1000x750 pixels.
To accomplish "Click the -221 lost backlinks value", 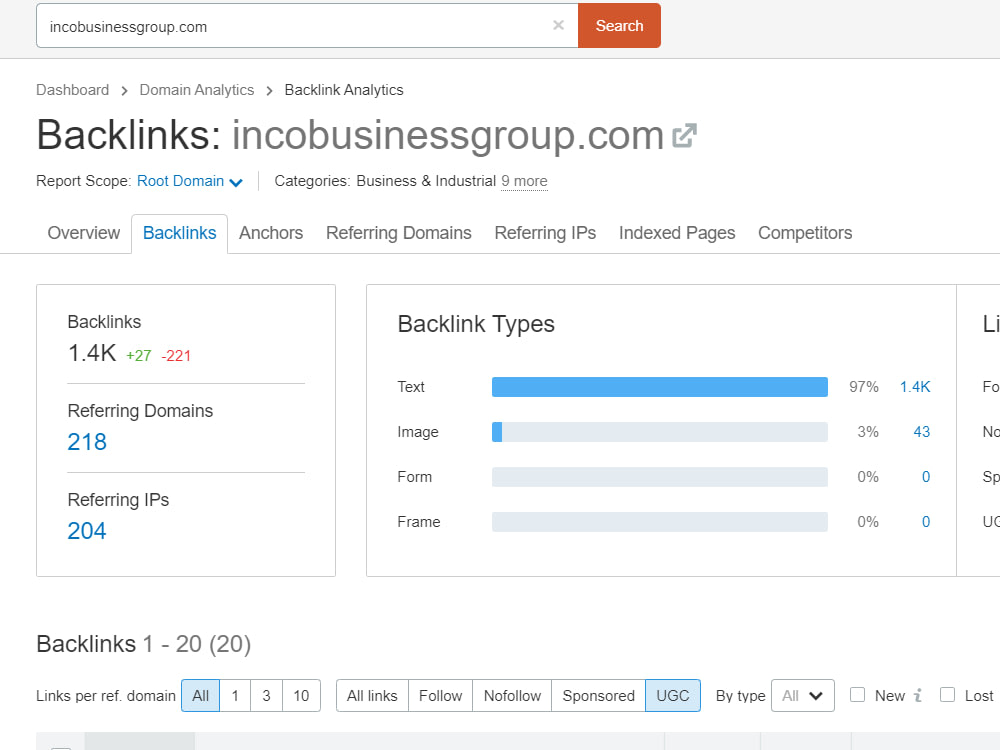I will (175, 356).
